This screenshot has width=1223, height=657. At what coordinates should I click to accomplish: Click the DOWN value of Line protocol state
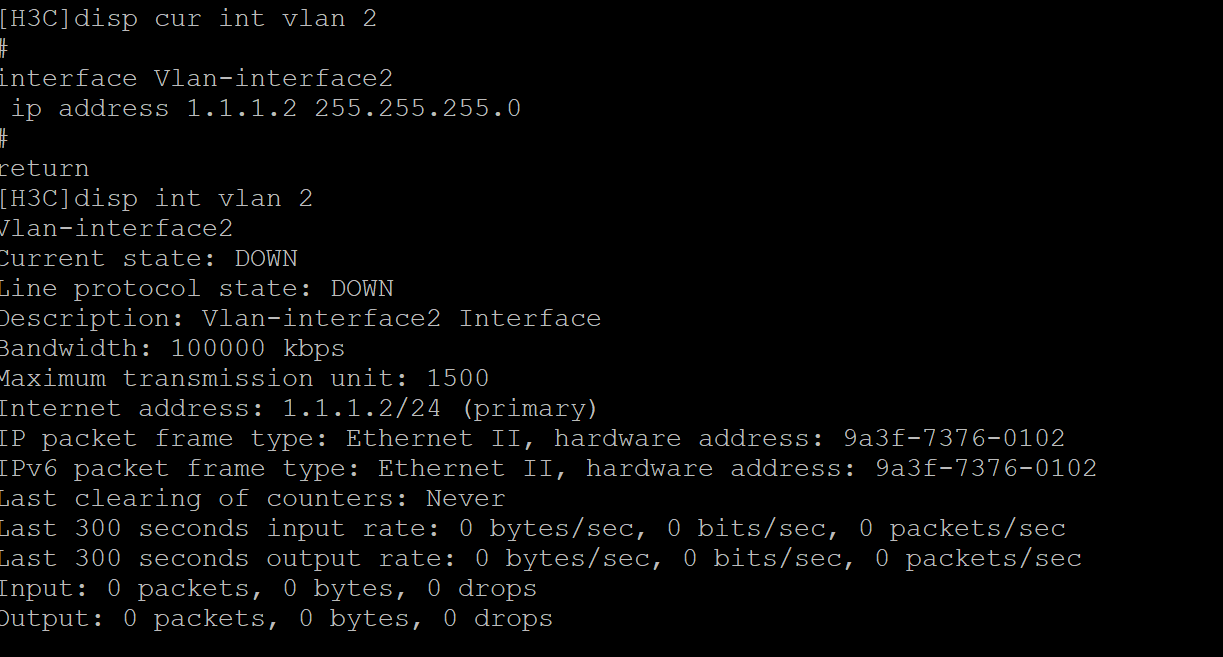(x=362, y=288)
